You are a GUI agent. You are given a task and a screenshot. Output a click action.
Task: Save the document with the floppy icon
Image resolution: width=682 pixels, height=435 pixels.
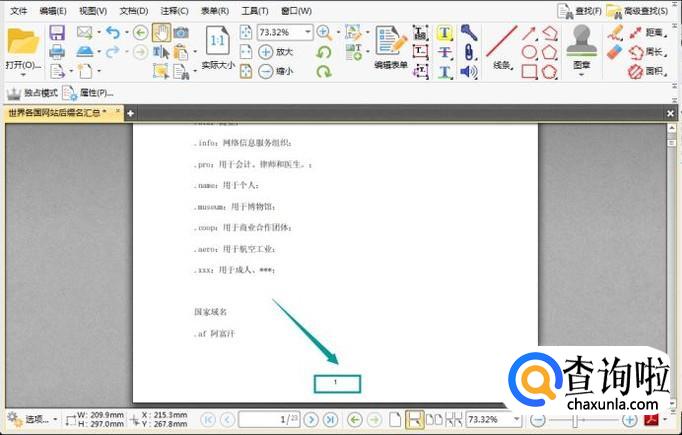[x=57, y=33]
